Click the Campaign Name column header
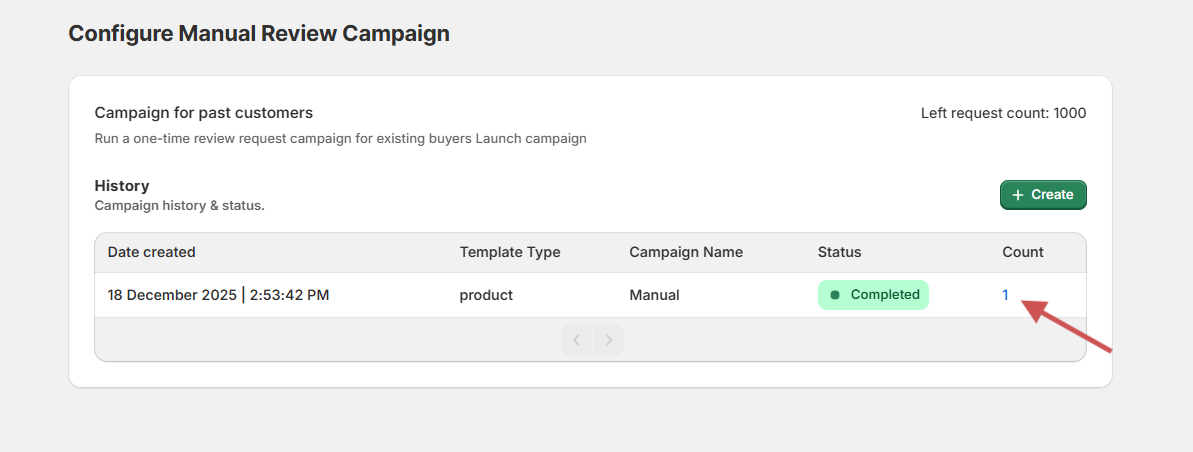This screenshot has width=1193, height=452. [x=686, y=252]
